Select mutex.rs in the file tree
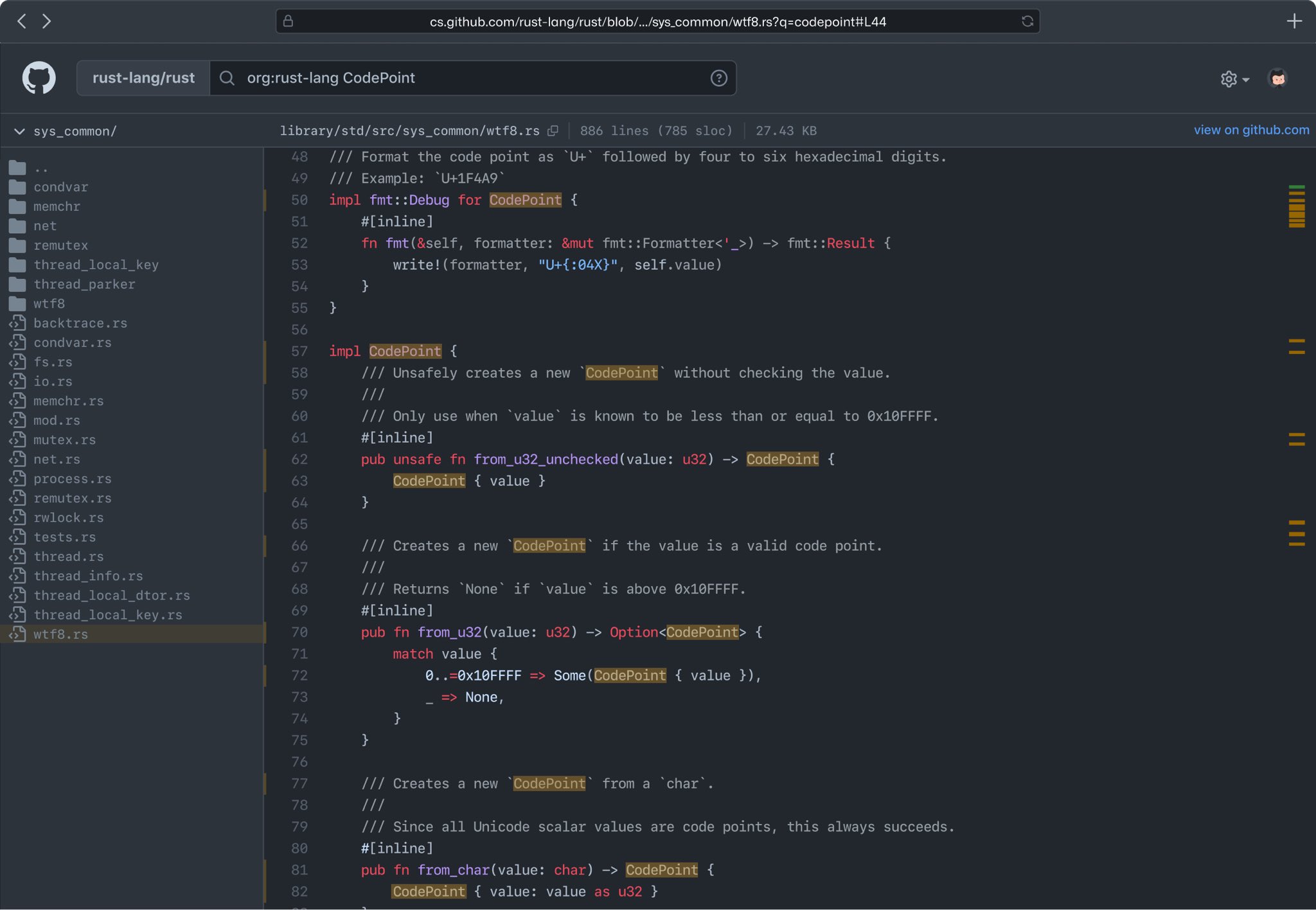Screen dimensions: 1316x910 tap(64, 440)
